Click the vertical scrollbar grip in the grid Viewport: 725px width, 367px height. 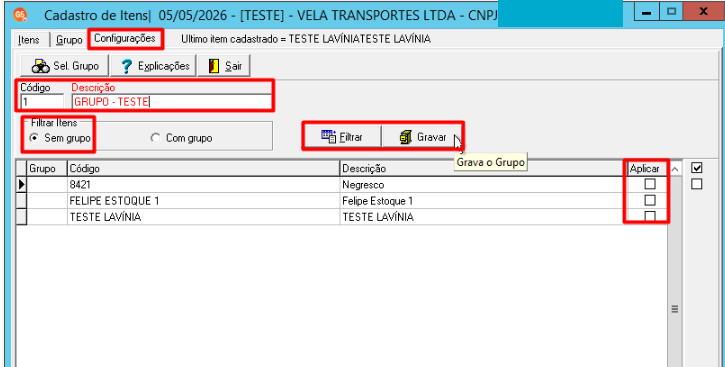point(675,309)
